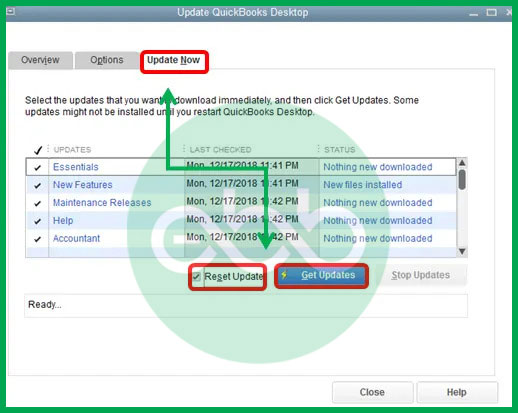Click the scroll down arrow of updates list
Screen dimensions: 518x413
[x=462, y=251]
